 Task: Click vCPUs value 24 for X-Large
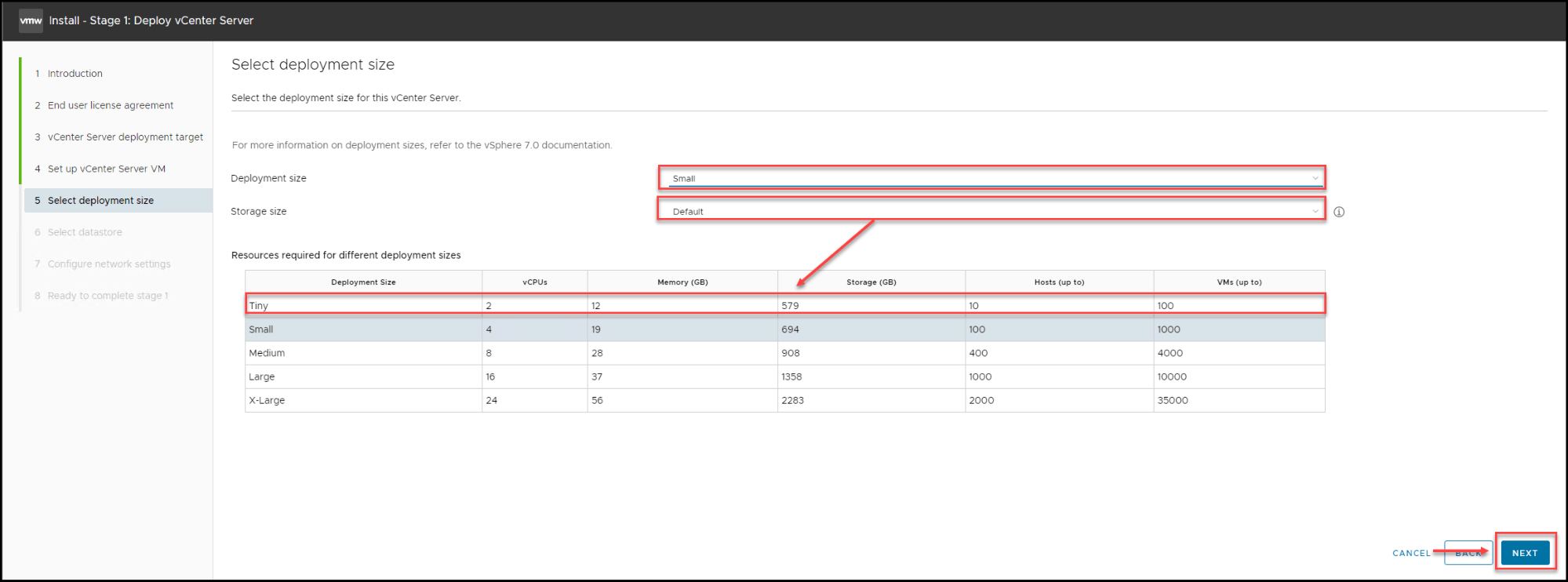491,400
